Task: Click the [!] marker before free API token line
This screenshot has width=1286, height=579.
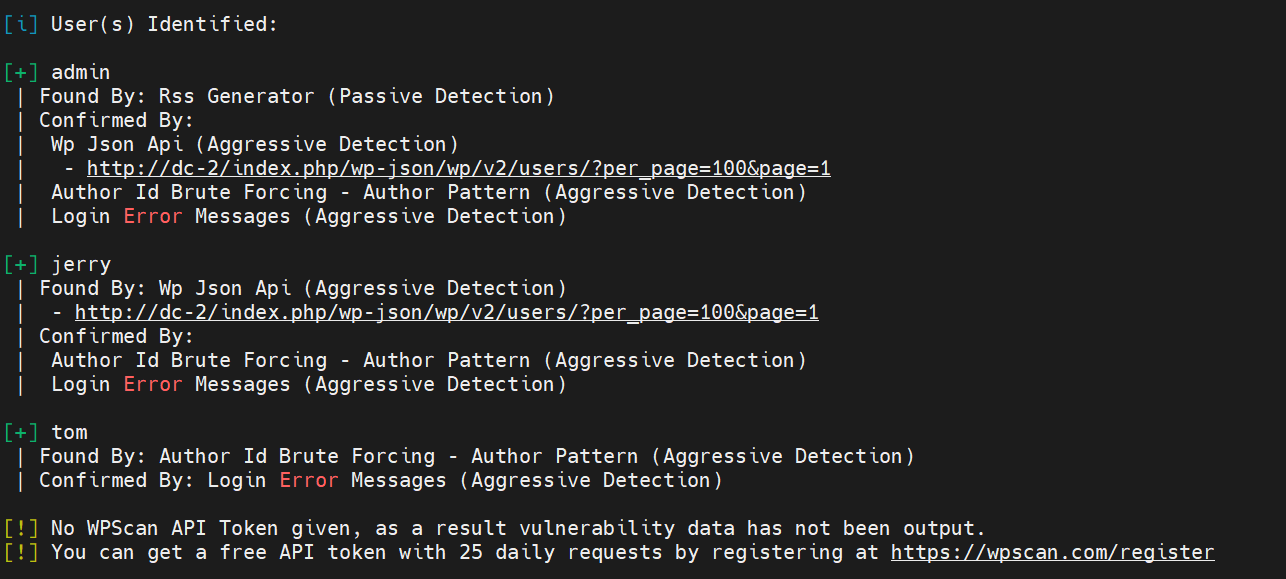Action: (21, 552)
